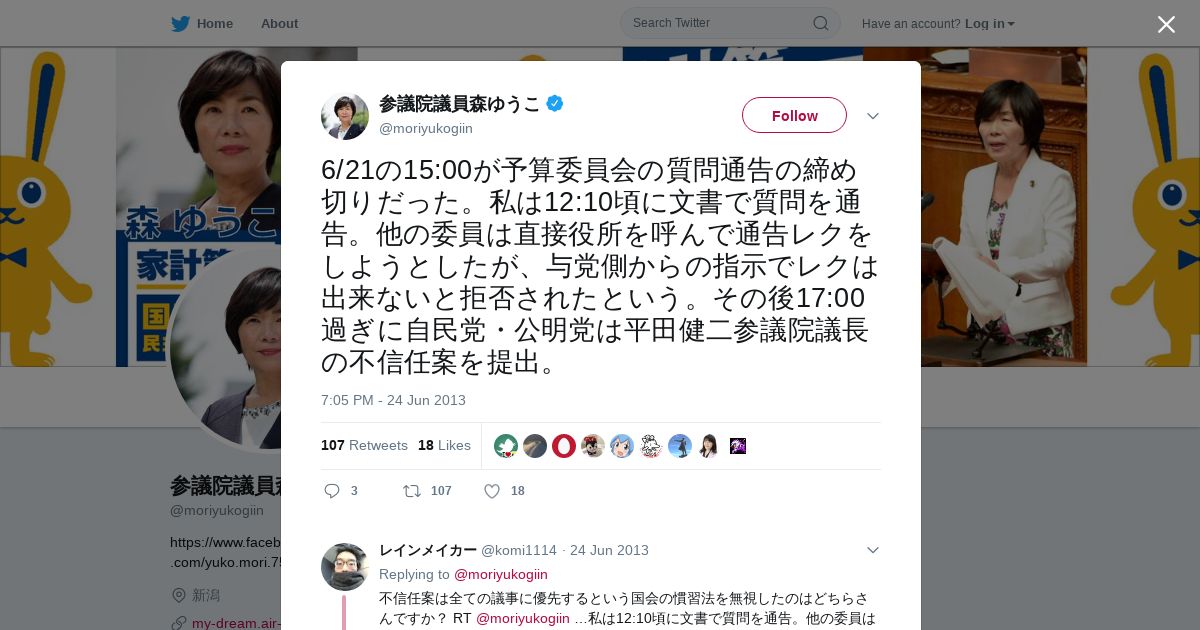This screenshot has width=1200, height=630.
Task: Open the About menu item
Action: [279, 24]
